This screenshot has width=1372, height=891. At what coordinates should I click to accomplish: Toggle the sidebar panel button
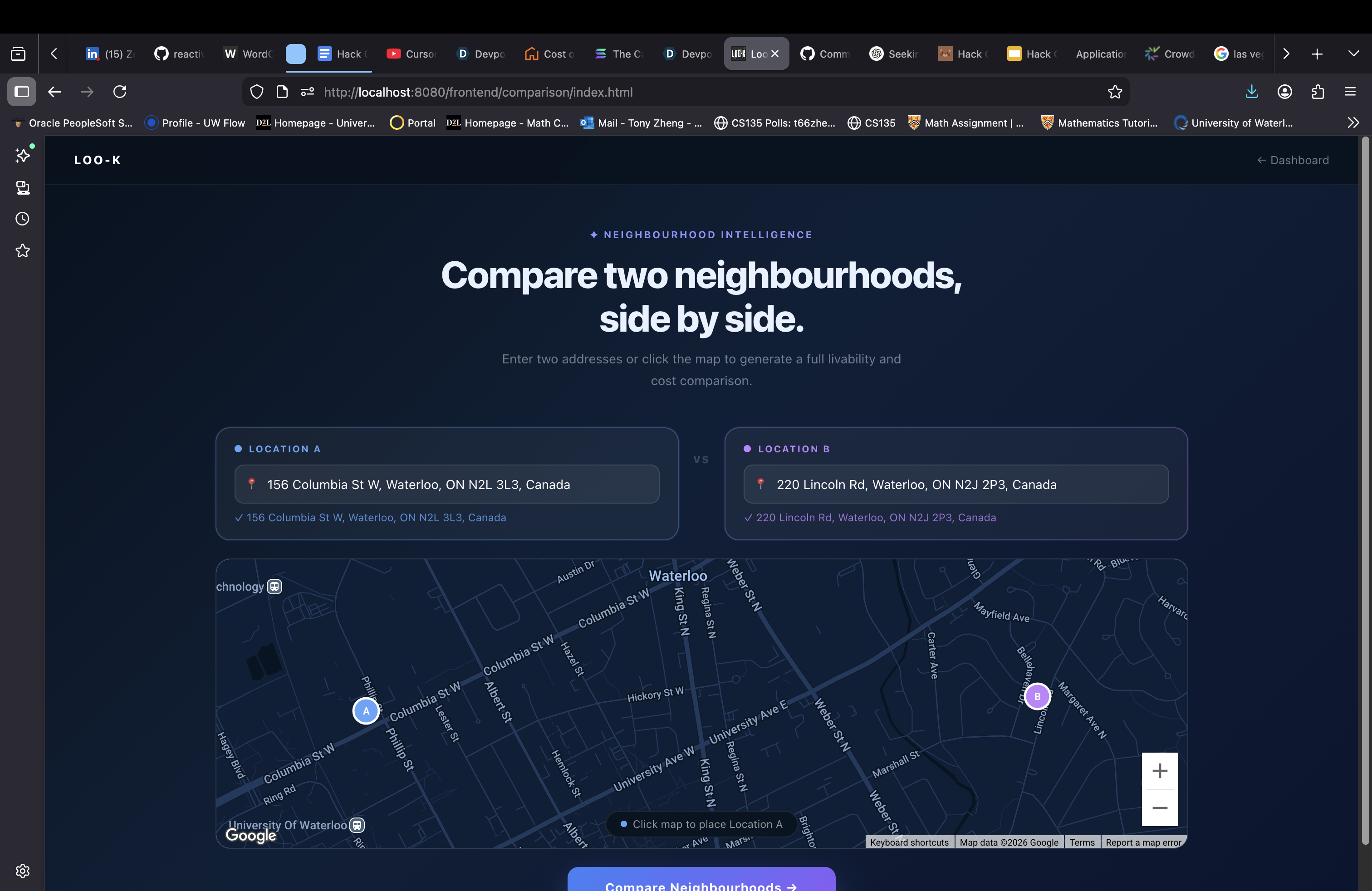pos(22,92)
